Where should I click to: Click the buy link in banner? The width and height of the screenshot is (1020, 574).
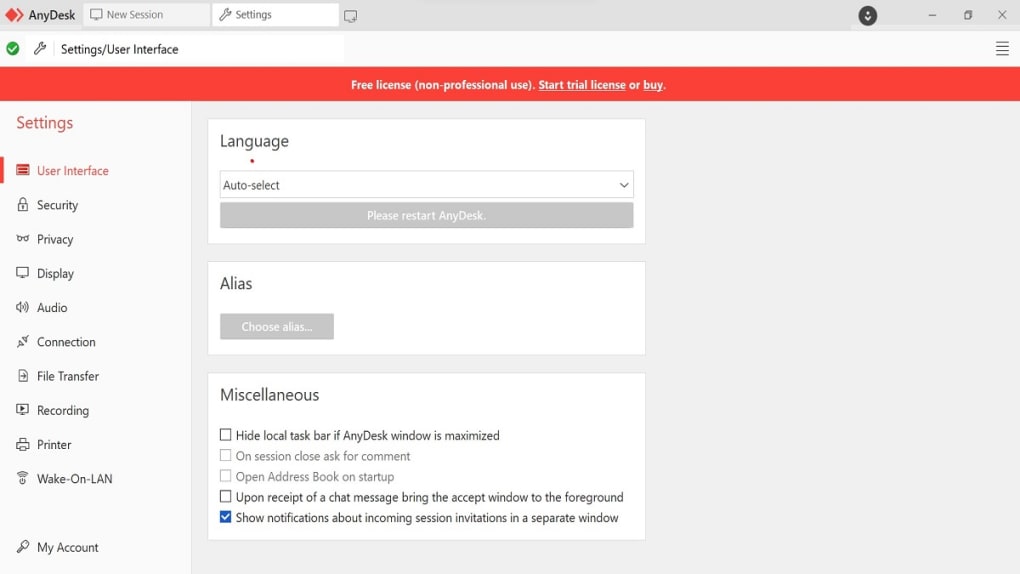tap(652, 85)
